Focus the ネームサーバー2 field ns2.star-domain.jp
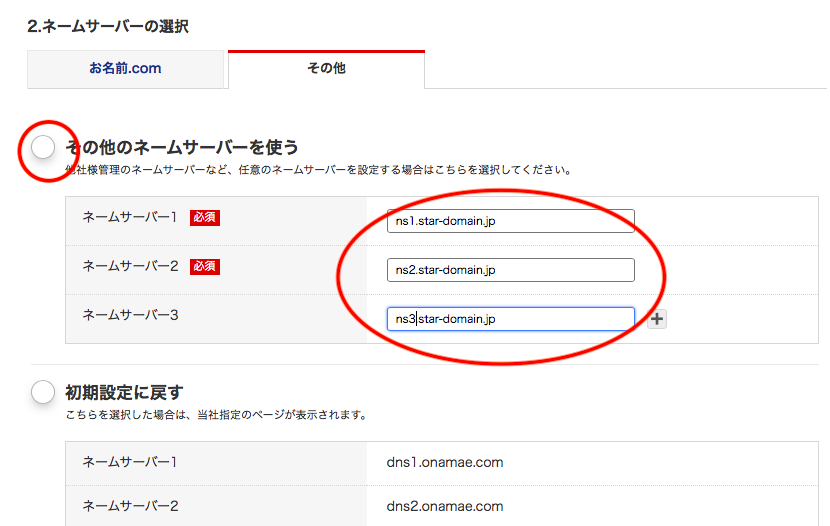This screenshot has height=526, width=830. click(x=511, y=270)
